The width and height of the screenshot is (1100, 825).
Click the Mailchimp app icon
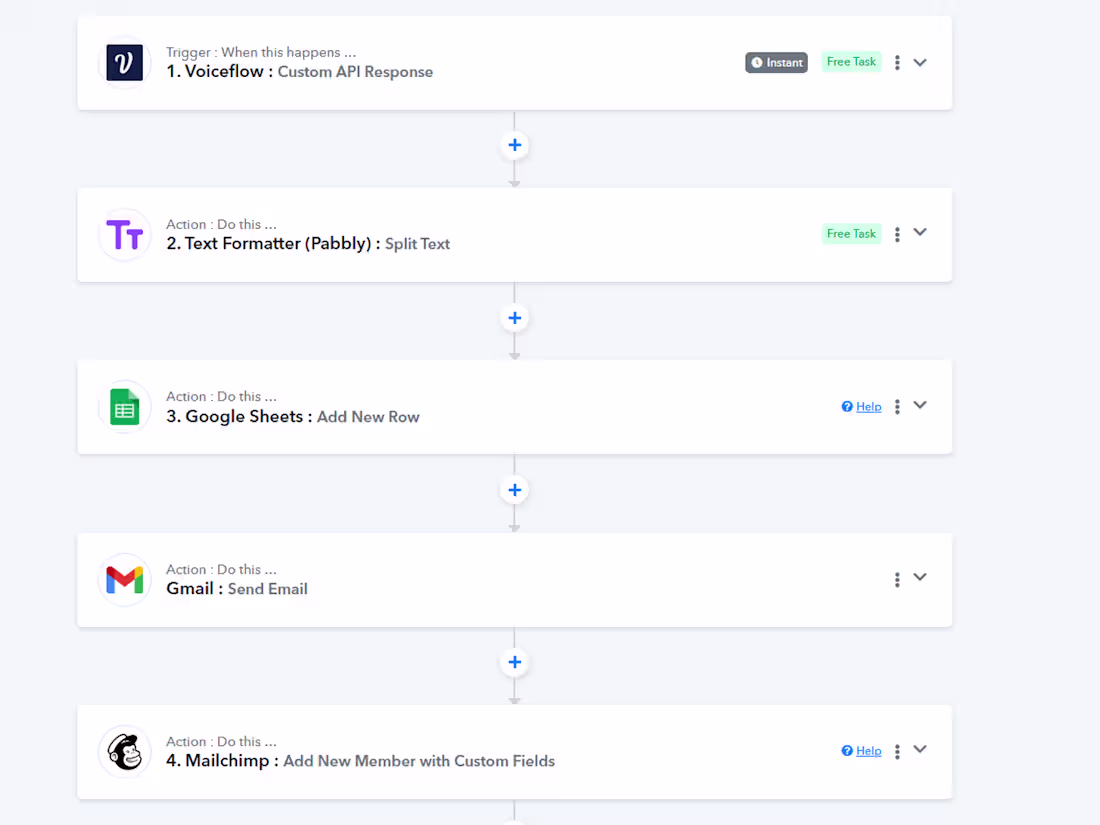(x=125, y=752)
